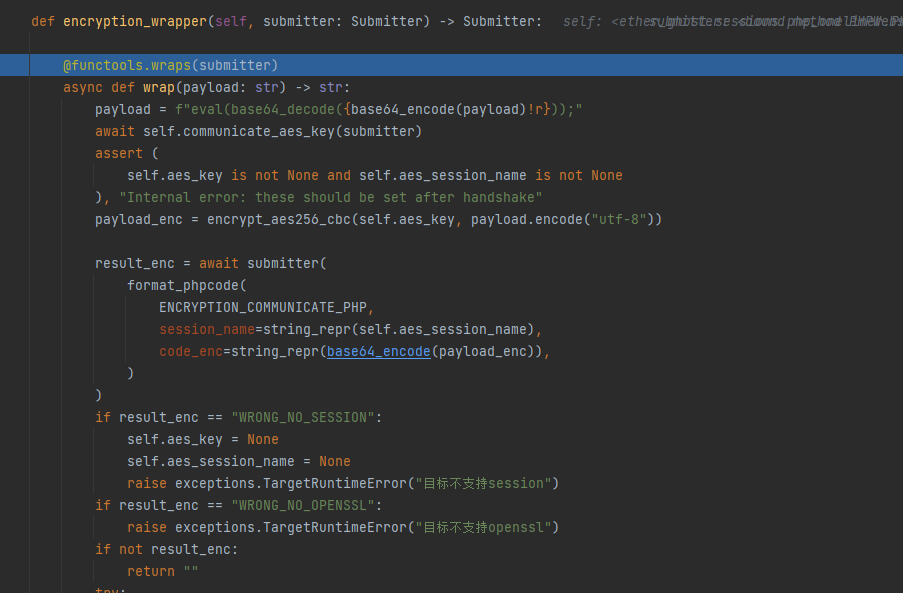Click the 'return ""' statement

(x=163, y=571)
